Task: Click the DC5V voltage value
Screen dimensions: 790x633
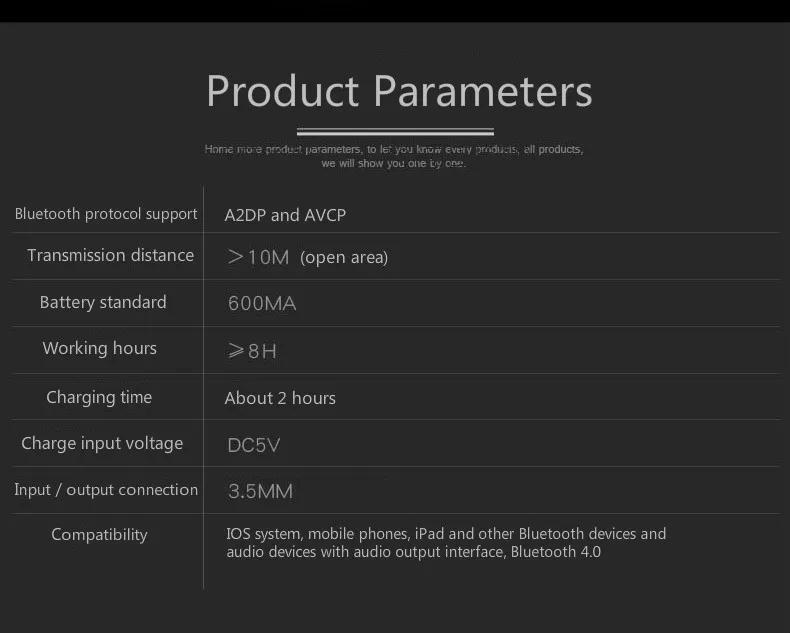Action: coord(253,446)
